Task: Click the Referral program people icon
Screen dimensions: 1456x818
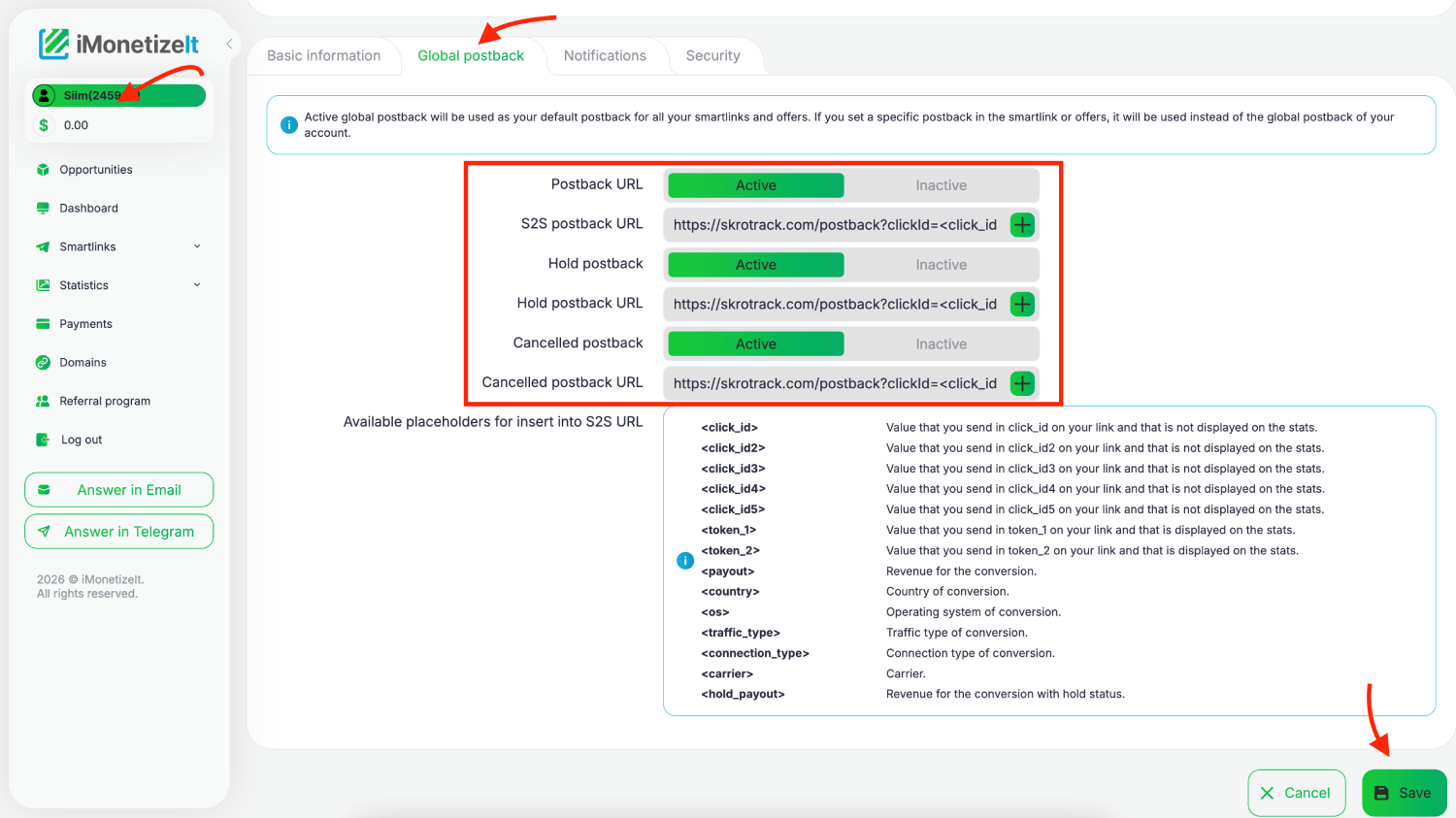Action: [43, 401]
